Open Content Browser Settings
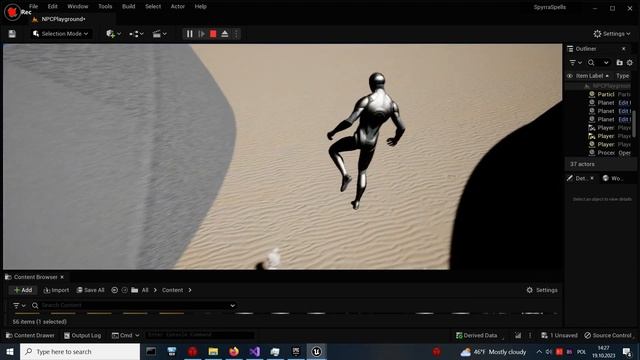 [x=542, y=290]
